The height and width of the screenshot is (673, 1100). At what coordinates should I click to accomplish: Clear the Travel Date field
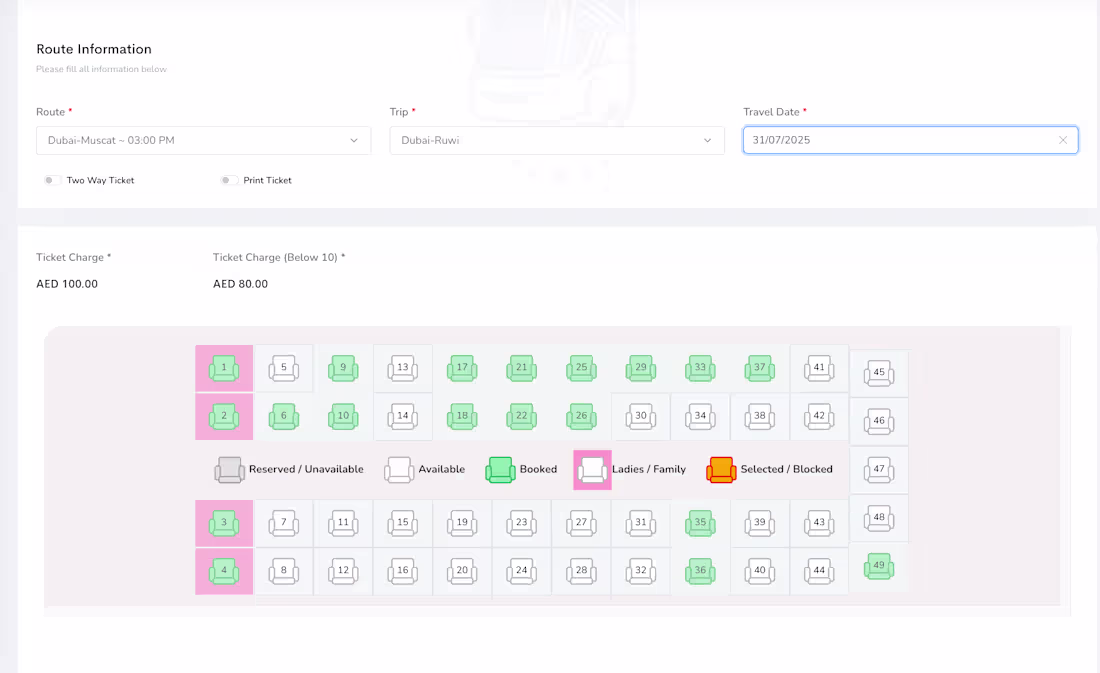1063,140
